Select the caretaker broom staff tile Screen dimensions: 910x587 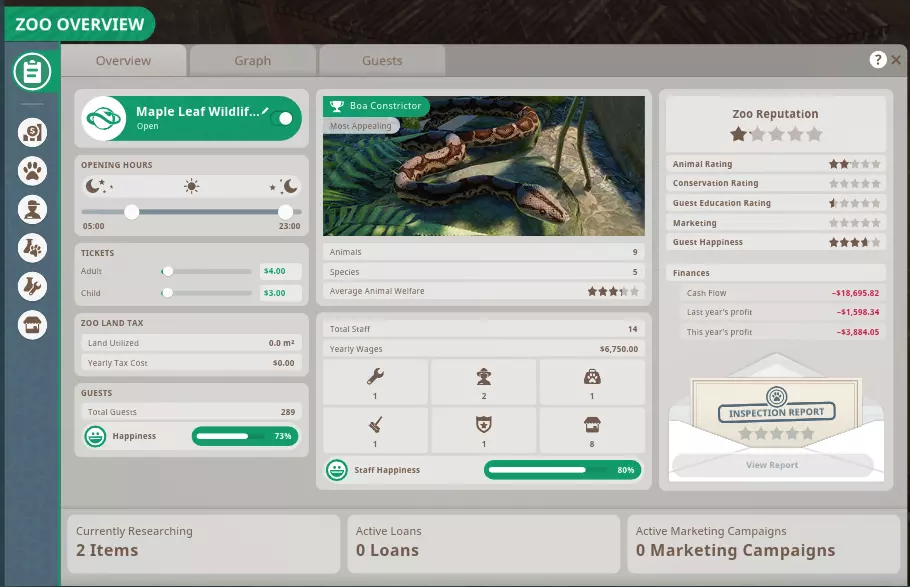375,430
